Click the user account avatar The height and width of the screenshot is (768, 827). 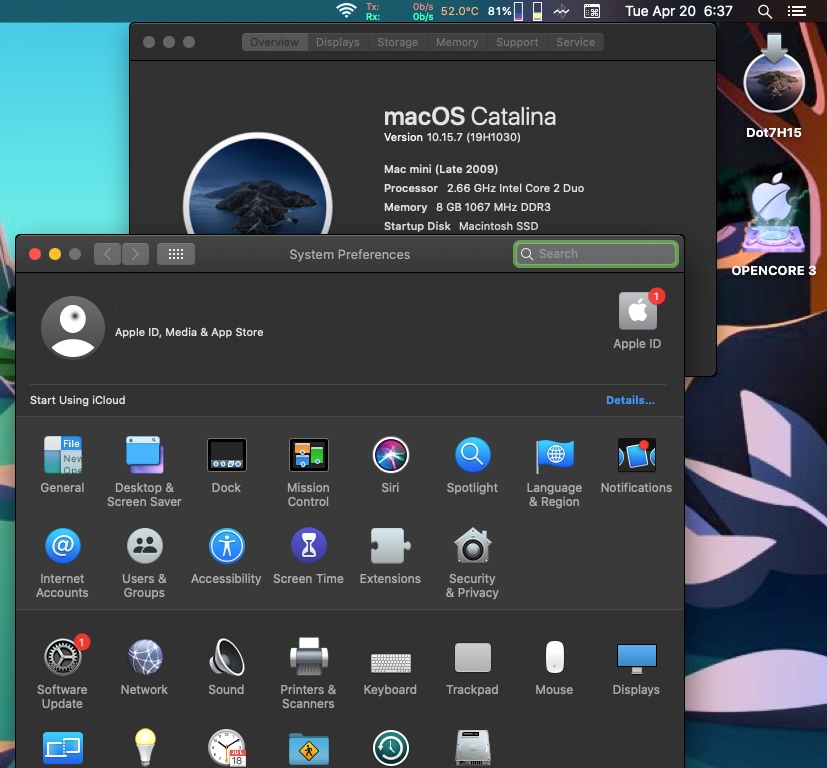pos(73,327)
